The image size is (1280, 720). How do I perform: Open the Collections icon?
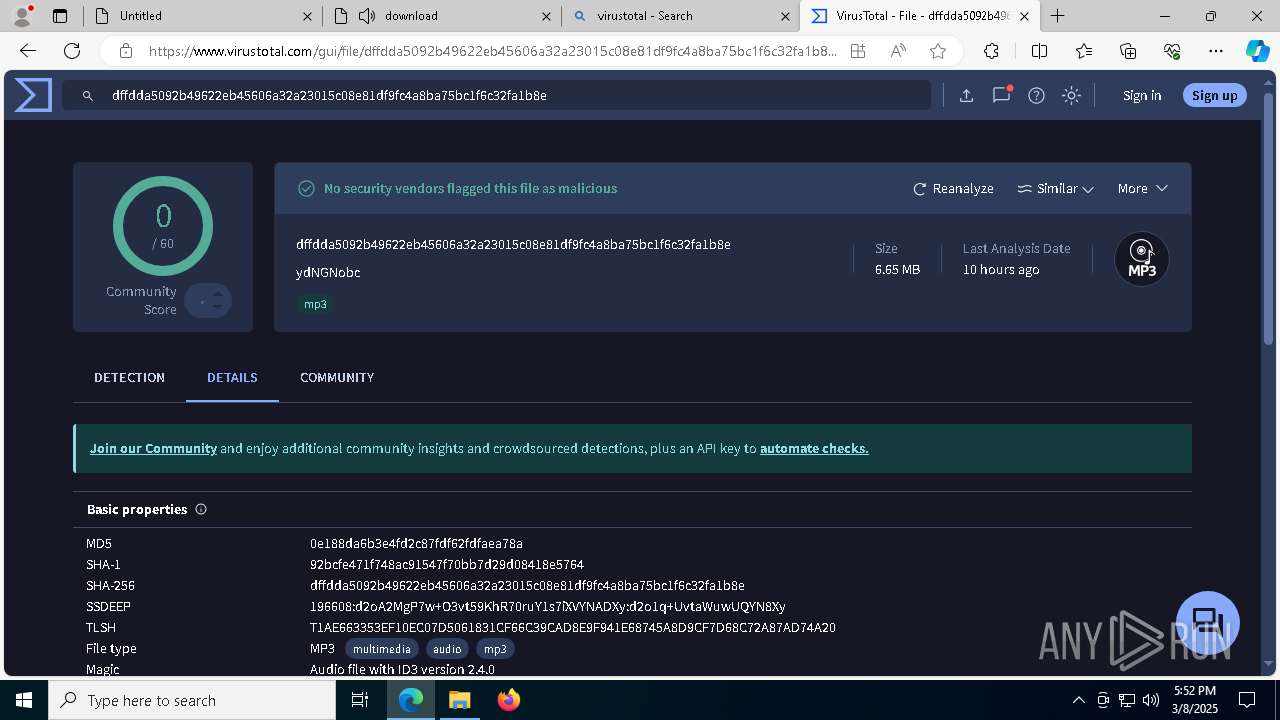[x=1128, y=51]
